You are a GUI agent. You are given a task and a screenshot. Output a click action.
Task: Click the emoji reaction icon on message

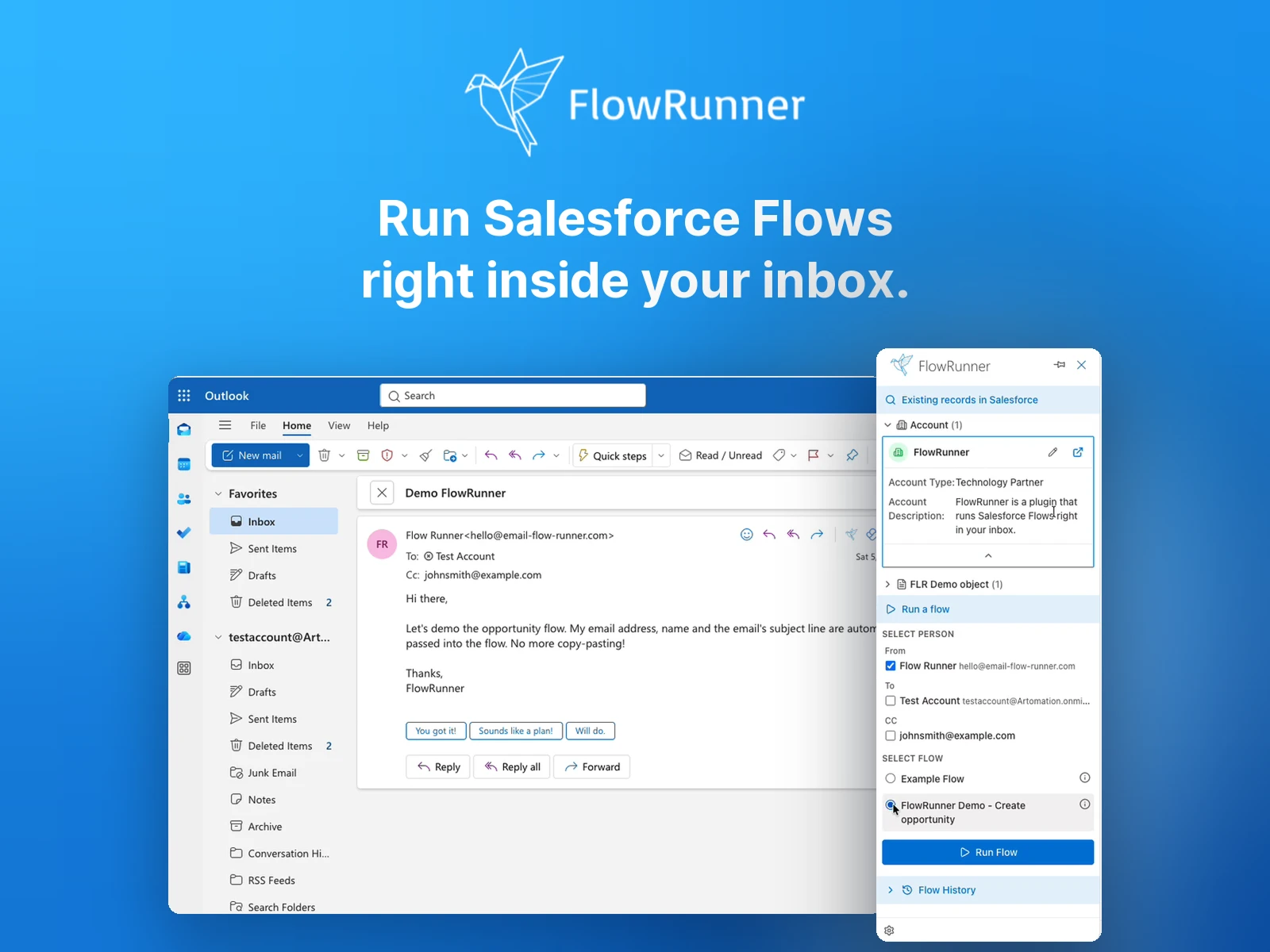pyautogui.click(x=747, y=535)
